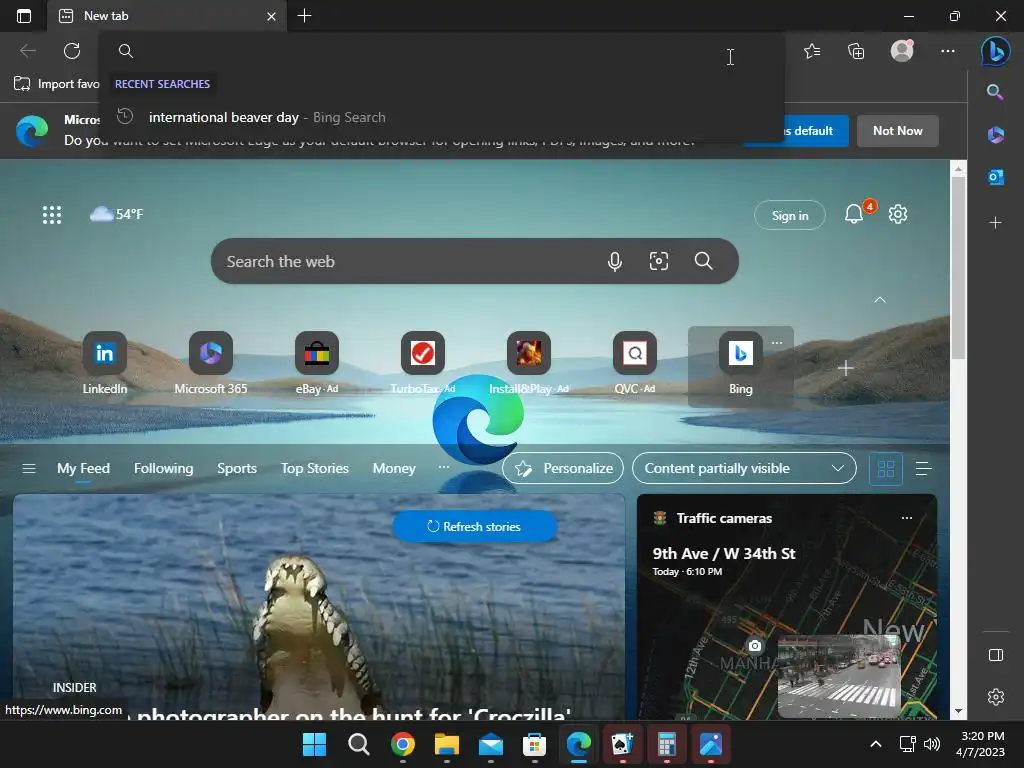This screenshot has width=1024, height=768.
Task: Click the Personalize button
Action: [563, 468]
